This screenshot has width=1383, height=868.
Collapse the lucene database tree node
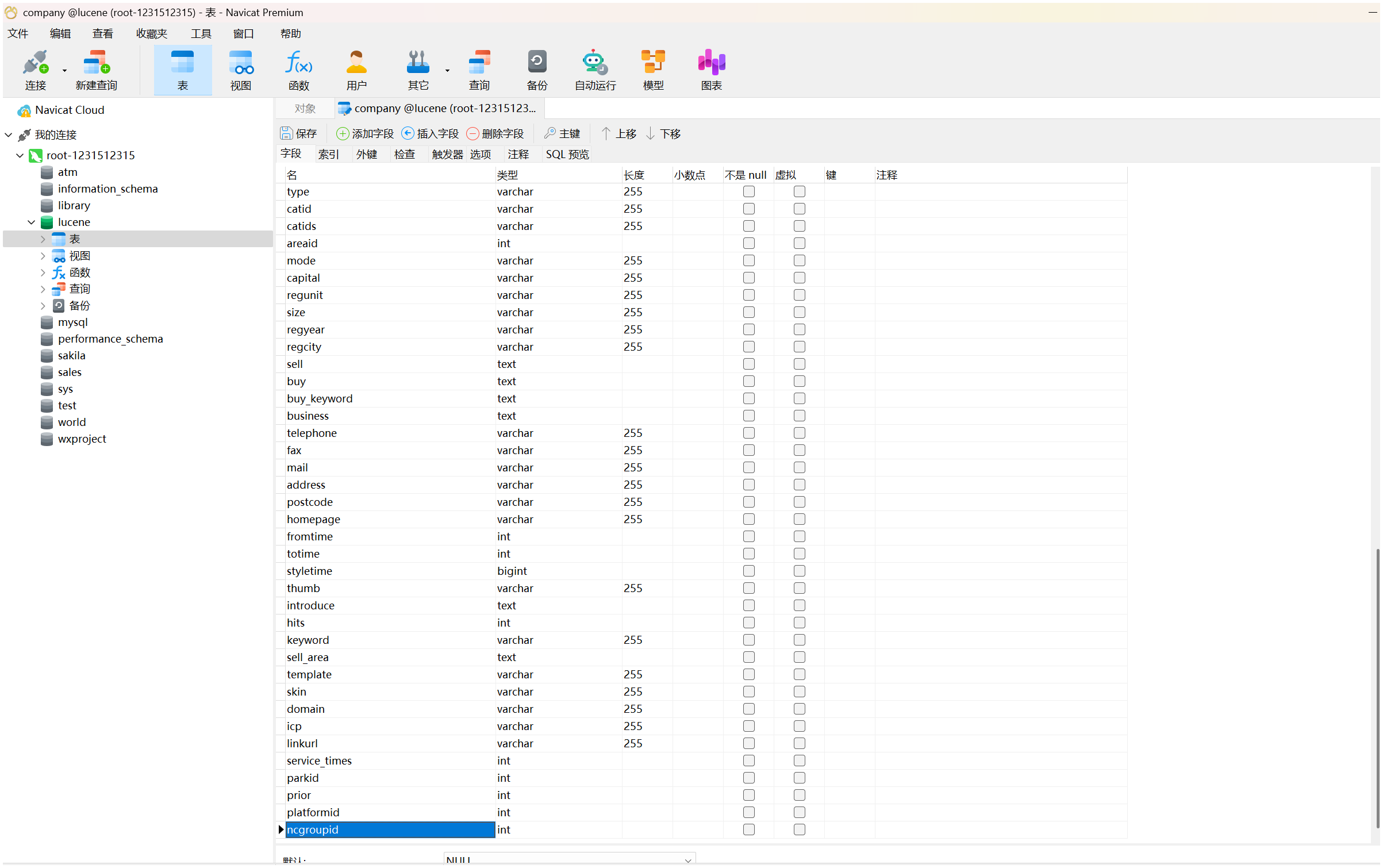pos(32,222)
